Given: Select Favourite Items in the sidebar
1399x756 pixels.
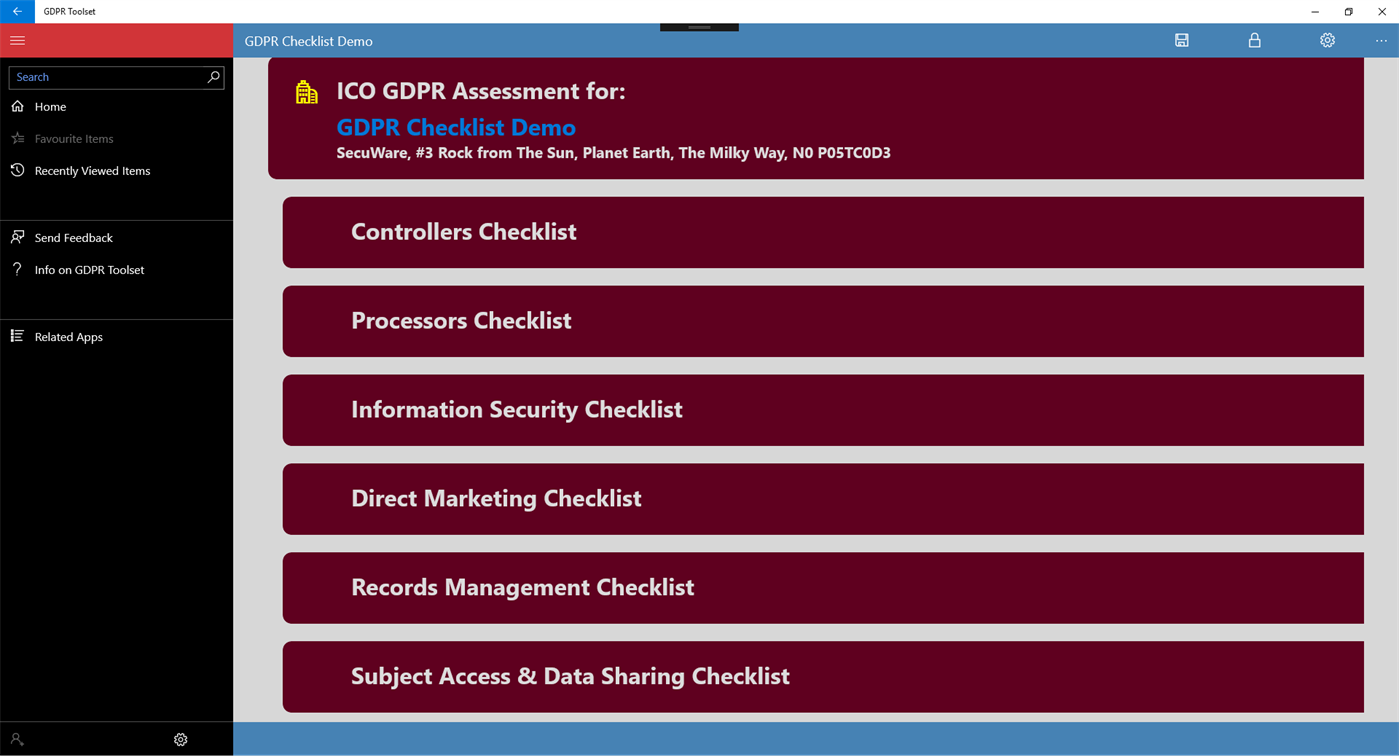Looking at the screenshot, I should click(73, 138).
